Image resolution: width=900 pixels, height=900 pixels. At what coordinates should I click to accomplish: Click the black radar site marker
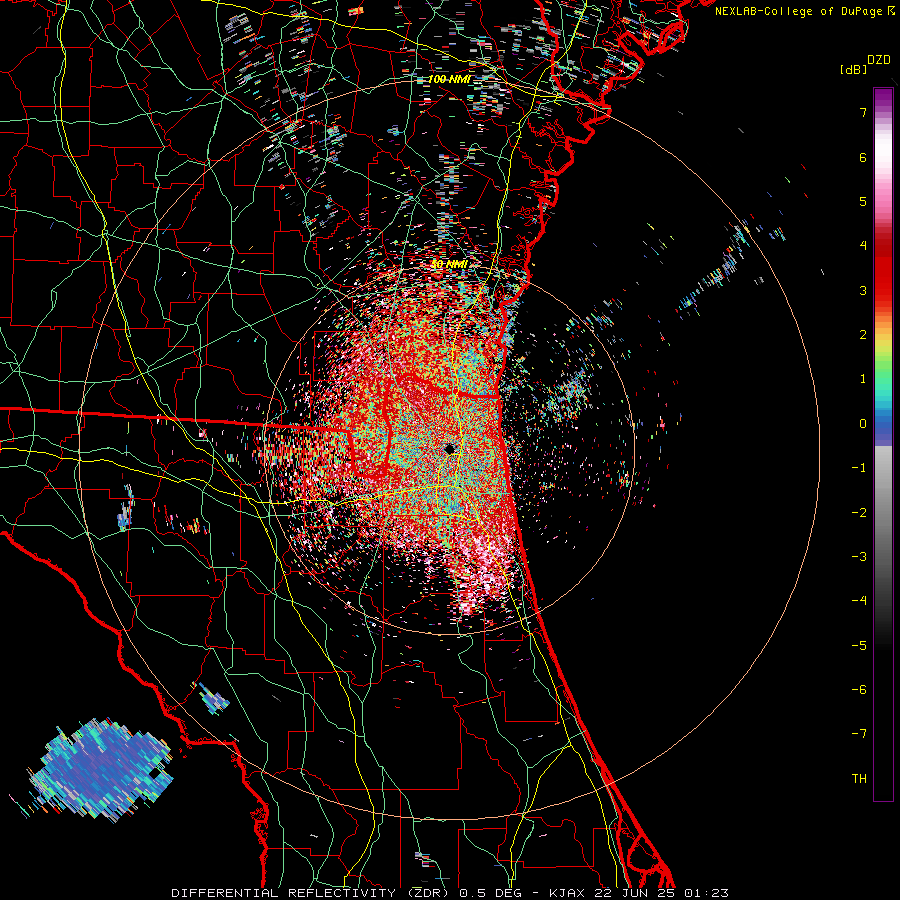click(449, 449)
